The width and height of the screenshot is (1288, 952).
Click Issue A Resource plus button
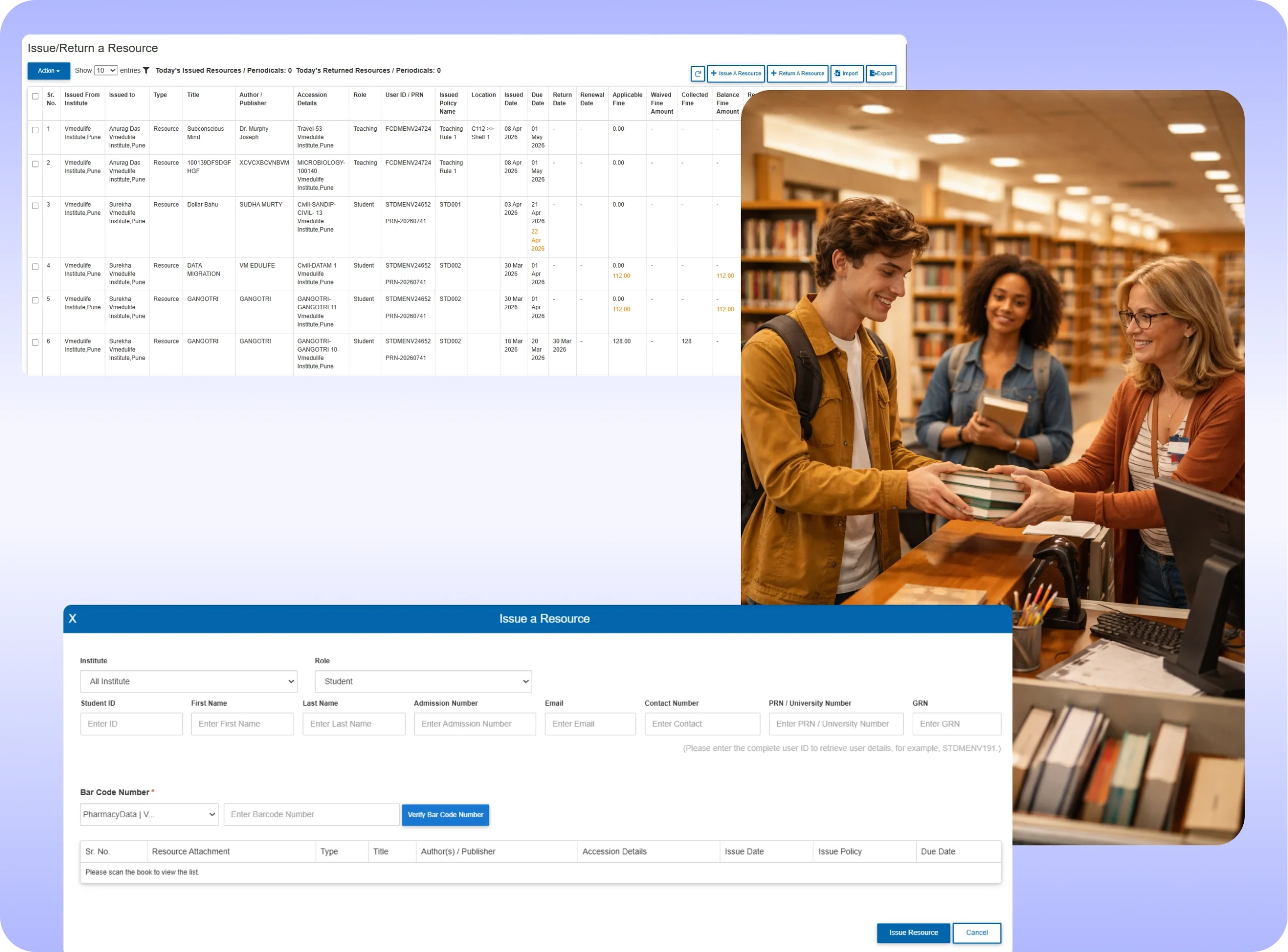(x=736, y=74)
